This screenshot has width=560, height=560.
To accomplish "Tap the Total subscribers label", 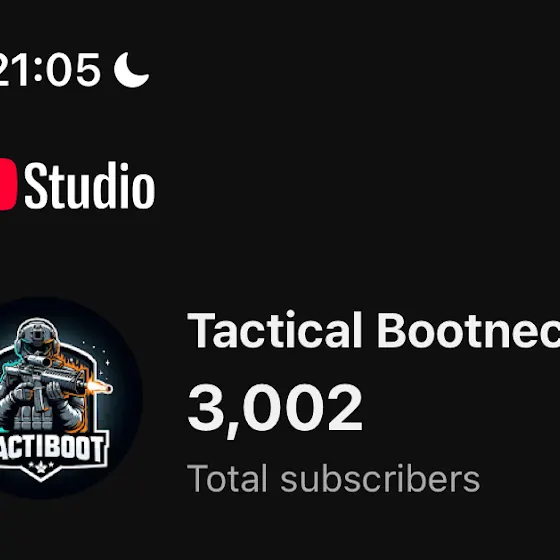I will [333, 478].
